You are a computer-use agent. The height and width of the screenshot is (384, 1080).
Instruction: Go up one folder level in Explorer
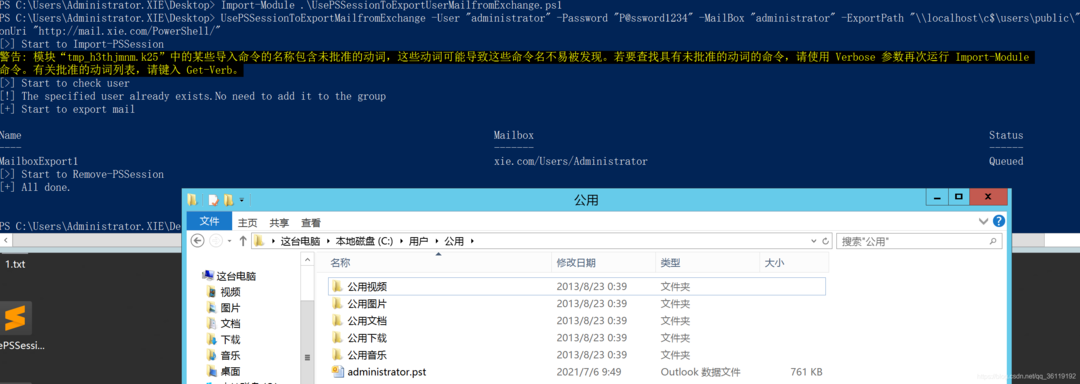pyautogui.click(x=242, y=241)
